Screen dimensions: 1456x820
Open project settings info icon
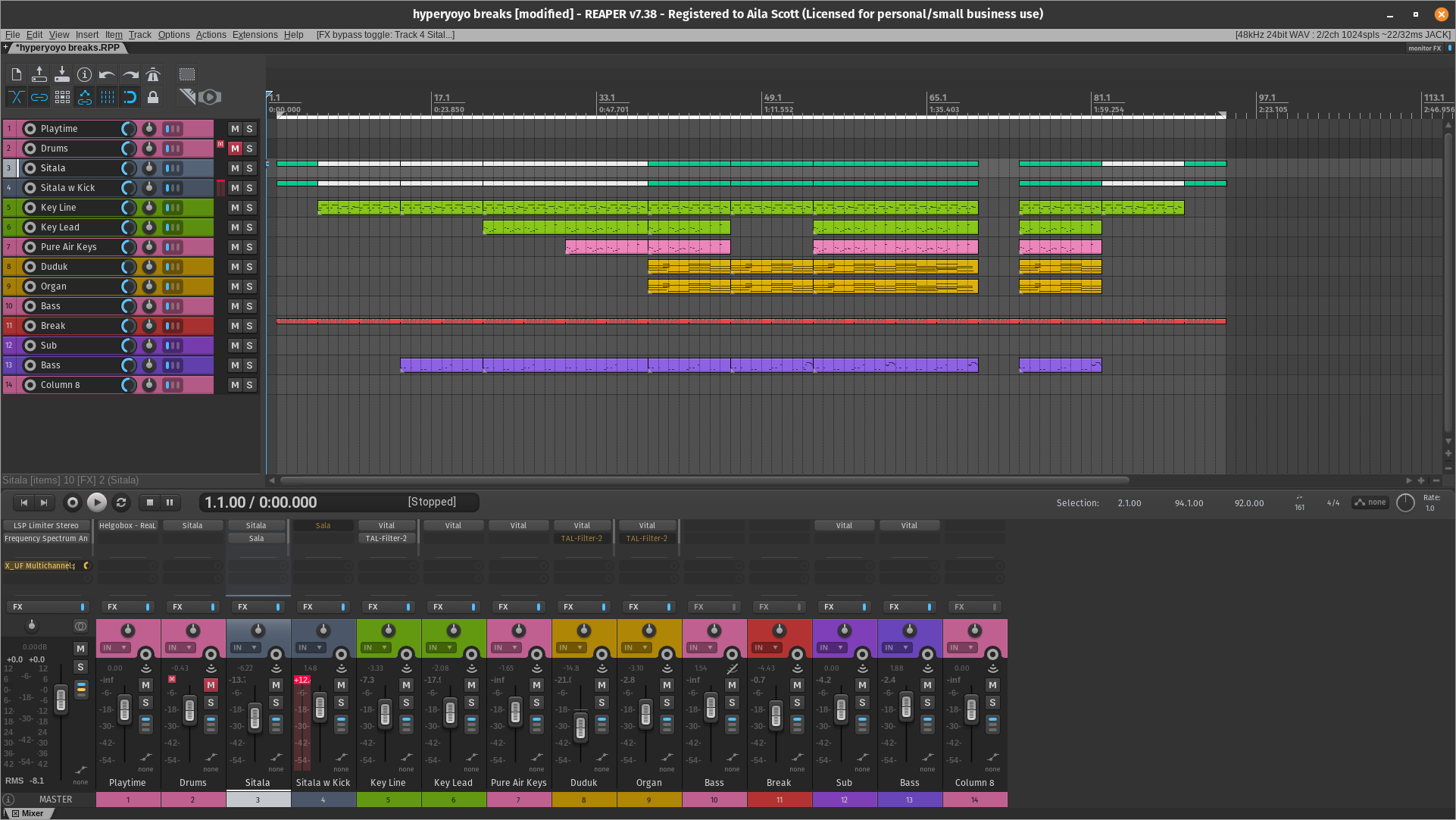point(85,74)
